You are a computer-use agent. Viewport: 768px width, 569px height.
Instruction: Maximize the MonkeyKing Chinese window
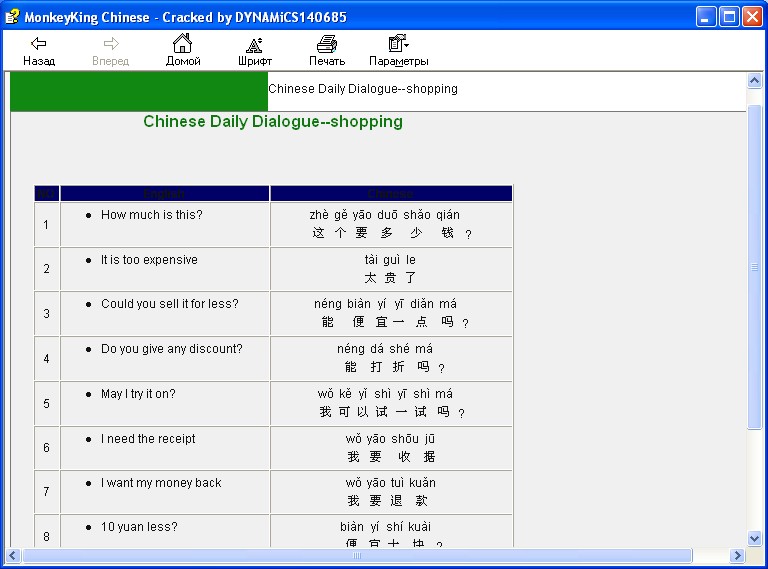click(729, 17)
